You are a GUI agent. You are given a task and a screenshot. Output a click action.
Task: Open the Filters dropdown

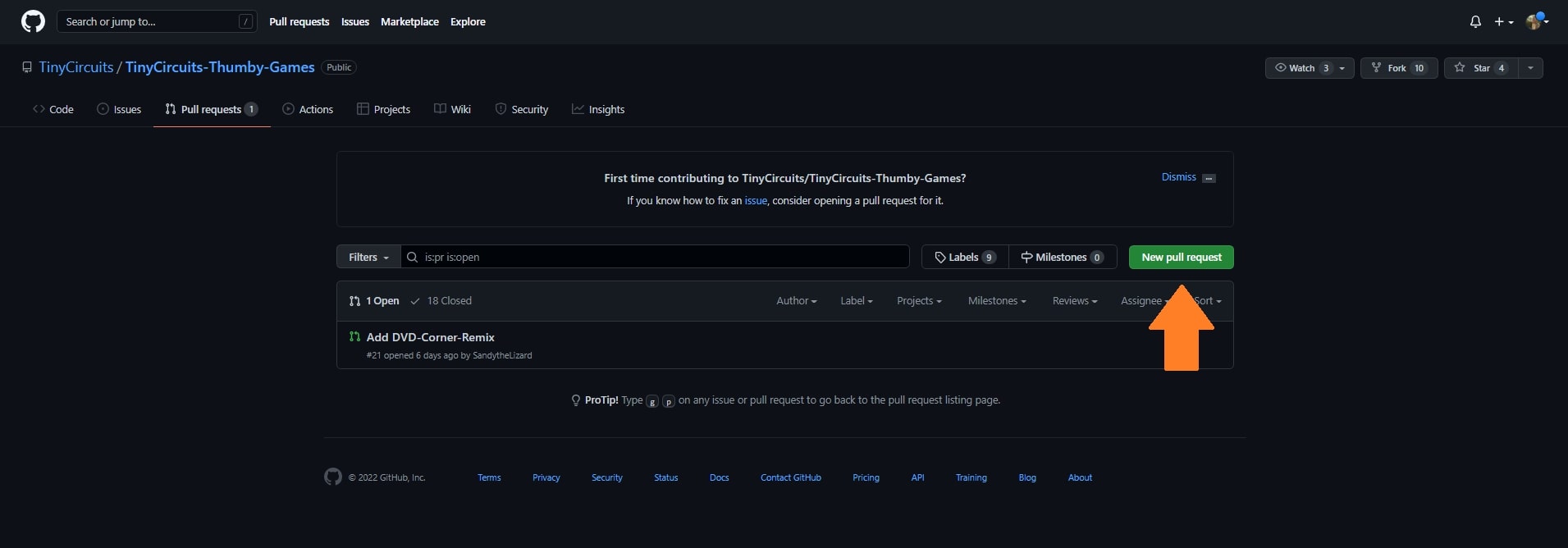click(368, 257)
